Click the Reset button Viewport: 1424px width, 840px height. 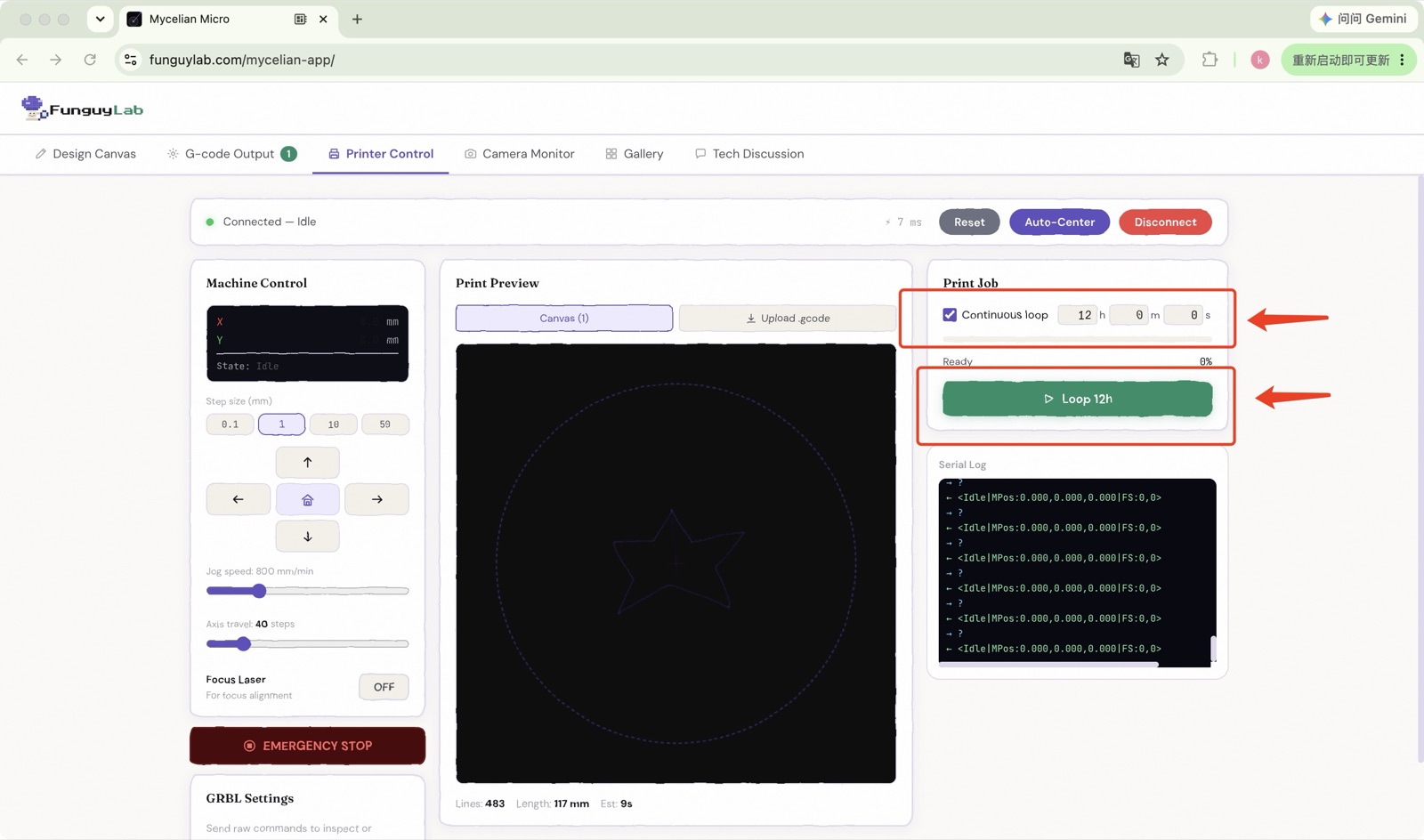[969, 222]
